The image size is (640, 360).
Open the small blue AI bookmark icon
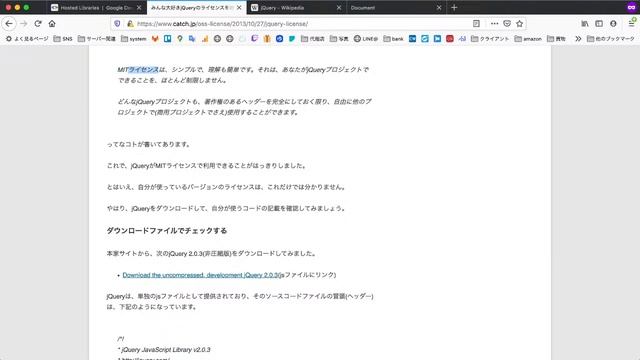(x=462, y=39)
